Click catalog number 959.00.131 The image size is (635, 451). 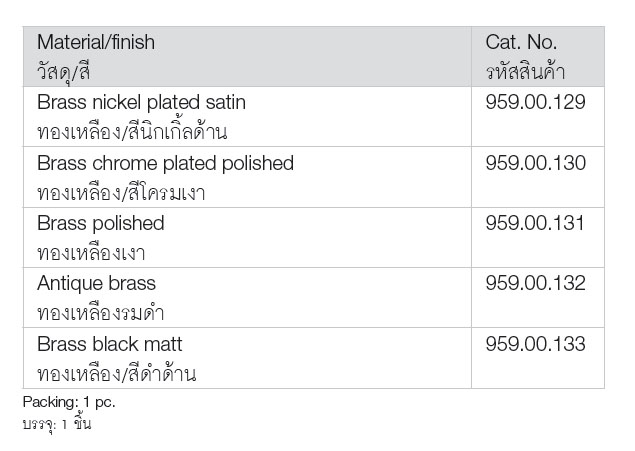(535, 223)
